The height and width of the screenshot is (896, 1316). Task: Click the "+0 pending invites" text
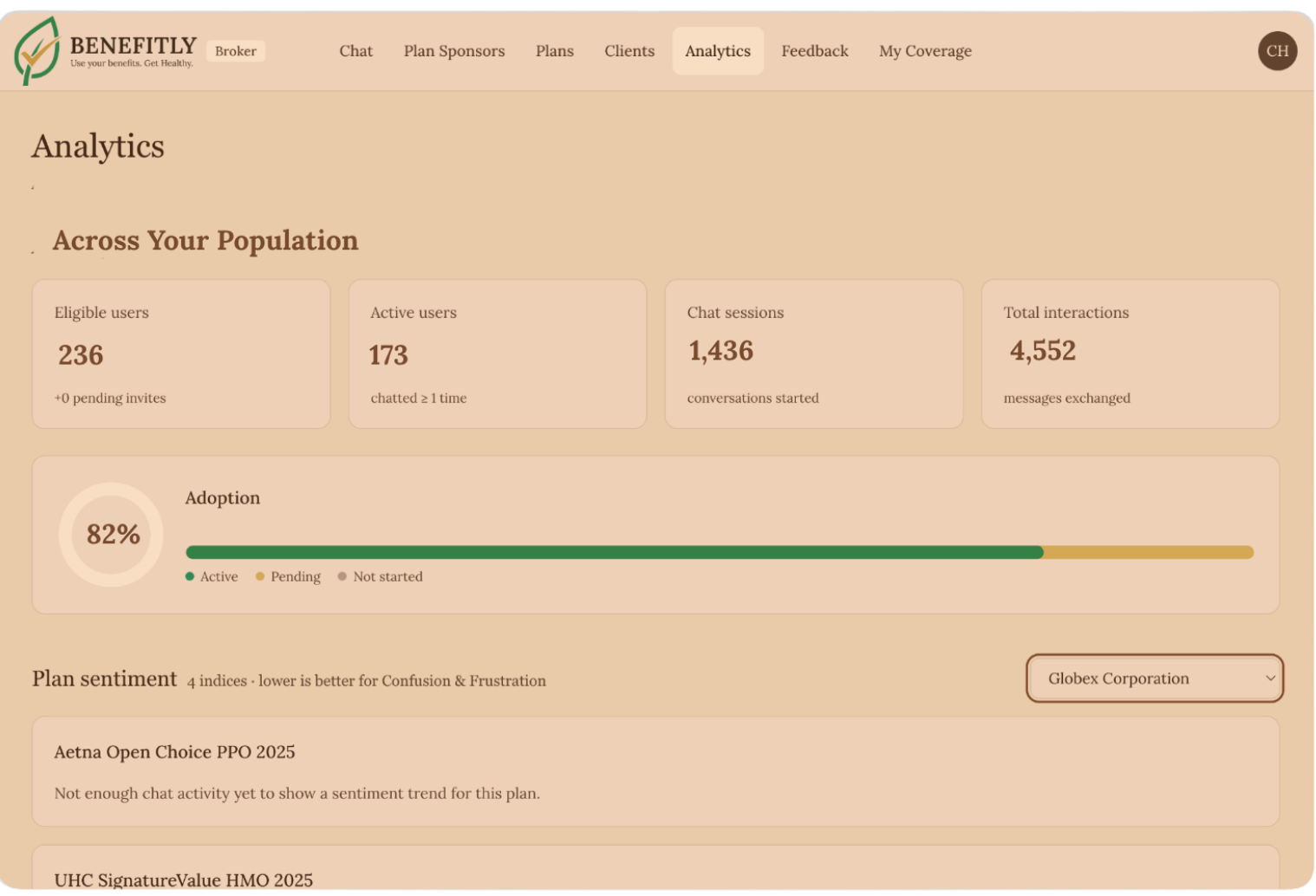pyautogui.click(x=110, y=399)
